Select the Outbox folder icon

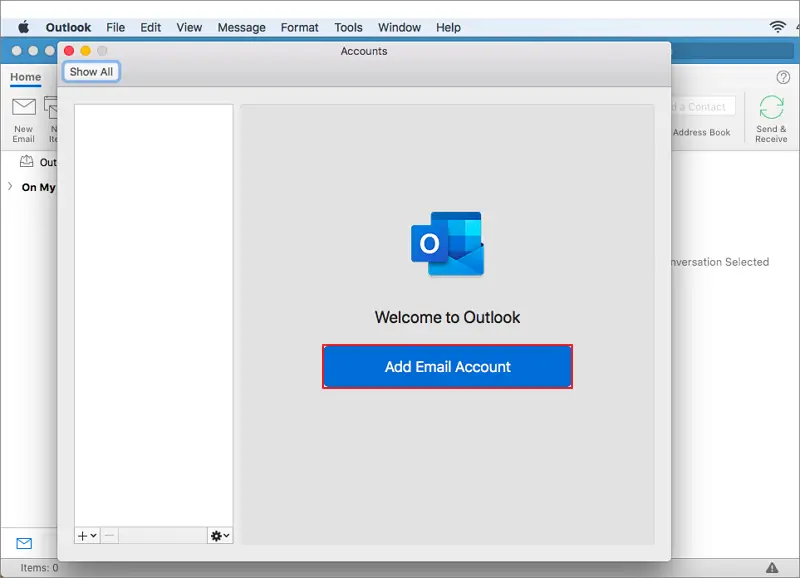(x=26, y=162)
